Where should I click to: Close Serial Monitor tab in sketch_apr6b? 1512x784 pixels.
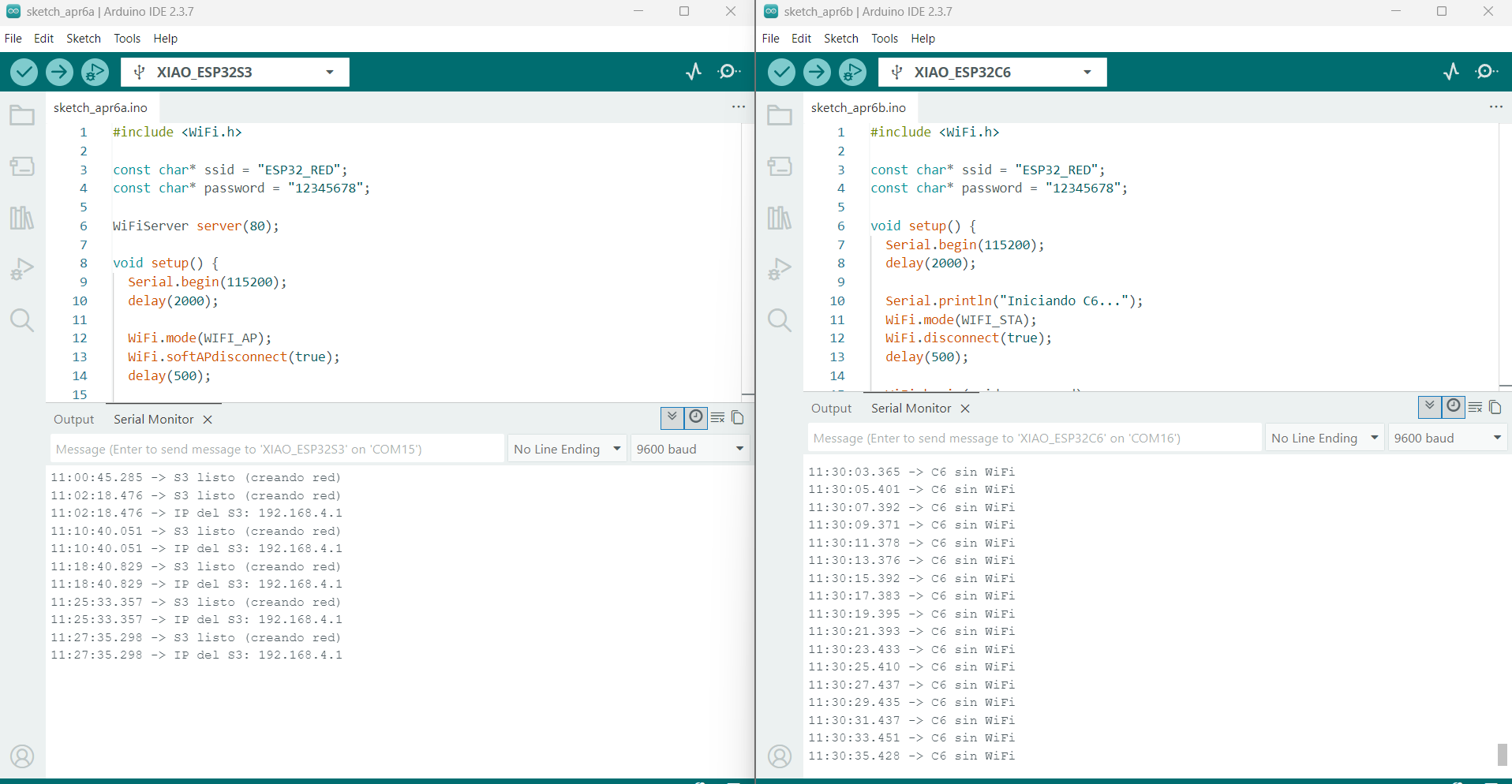[x=965, y=409]
